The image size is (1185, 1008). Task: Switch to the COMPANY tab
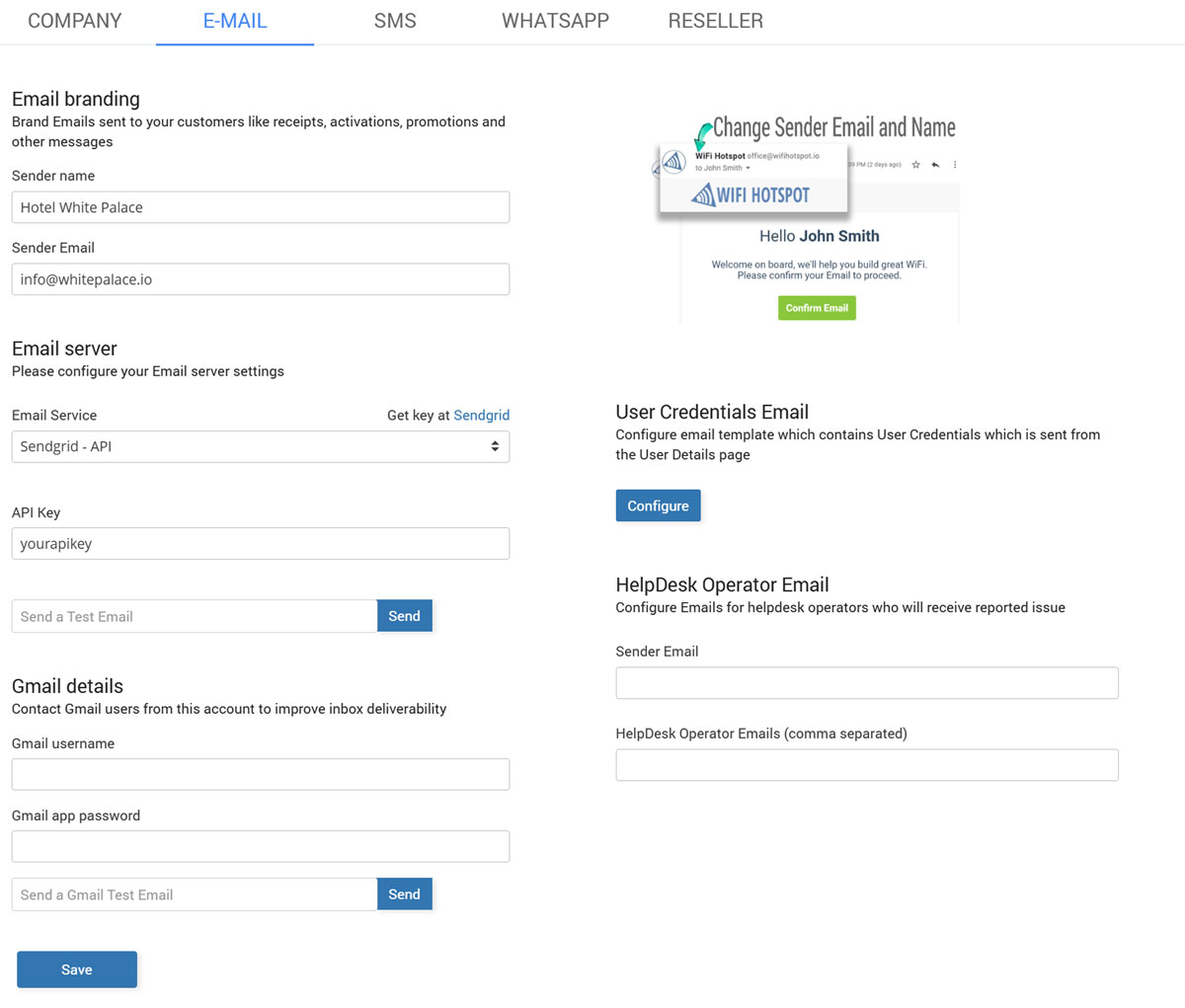tap(75, 21)
